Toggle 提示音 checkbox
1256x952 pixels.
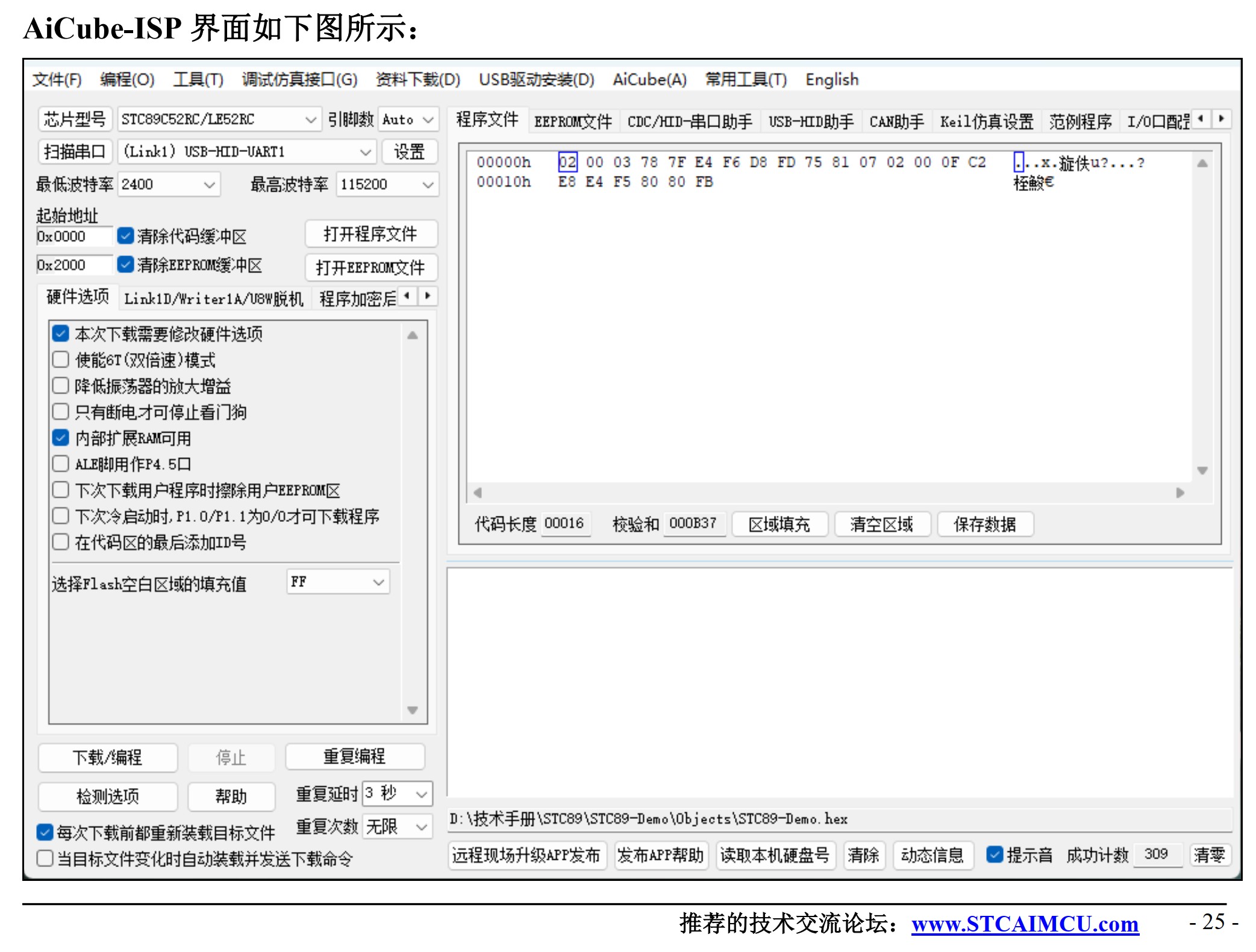pos(995,854)
